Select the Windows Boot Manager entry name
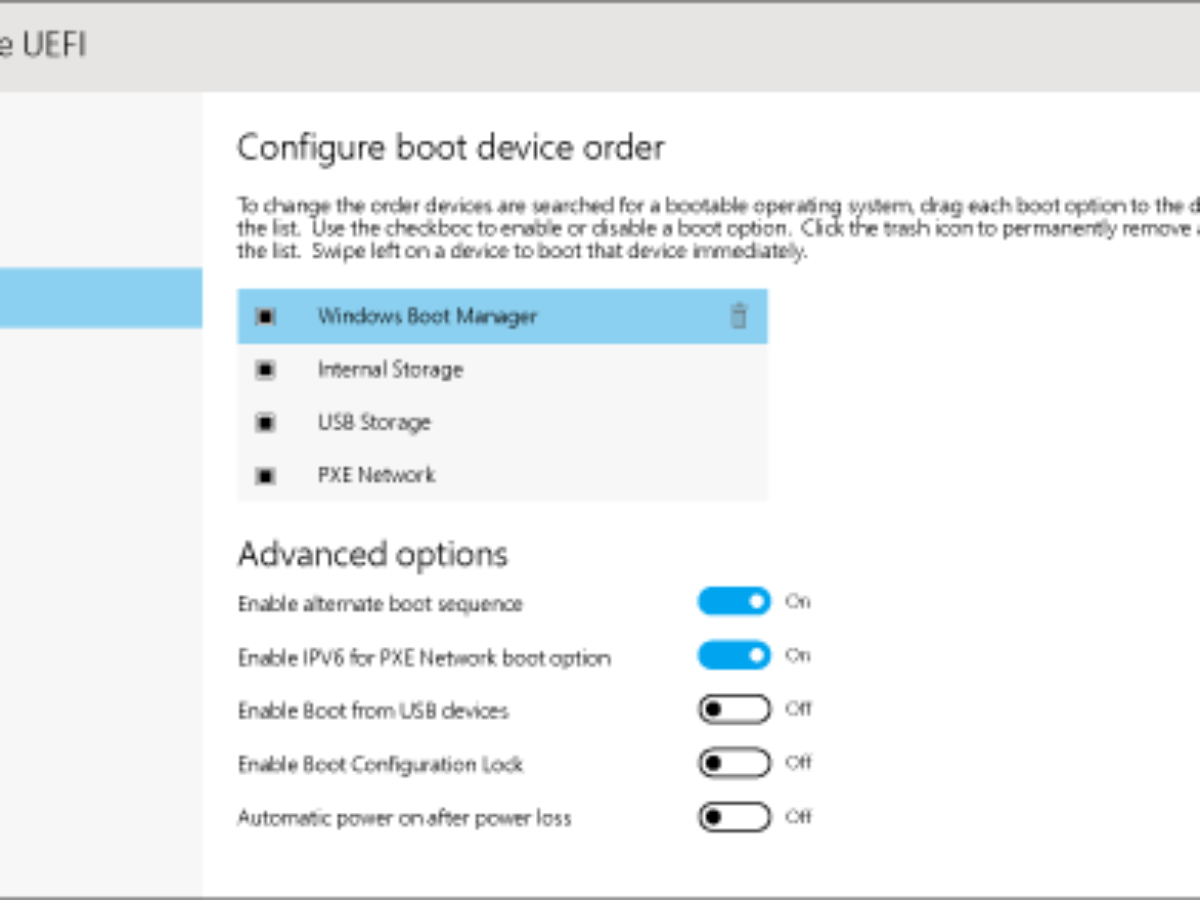 pos(427,316)
